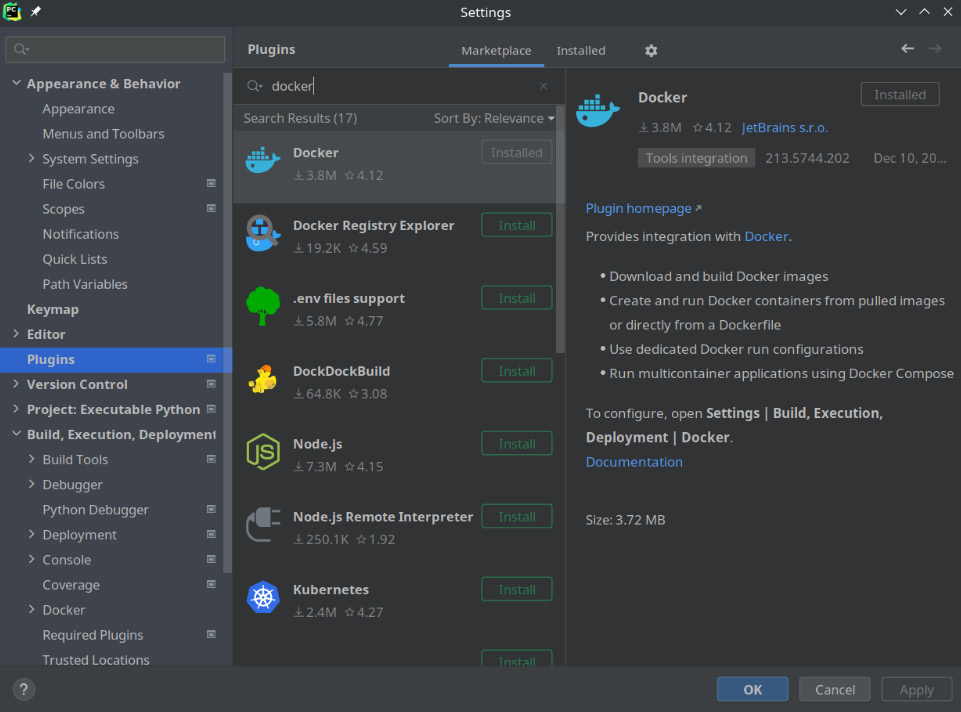The width and height of the screenshot is (961, 712).
Task: Open the Documentation link
Action: 634,462
